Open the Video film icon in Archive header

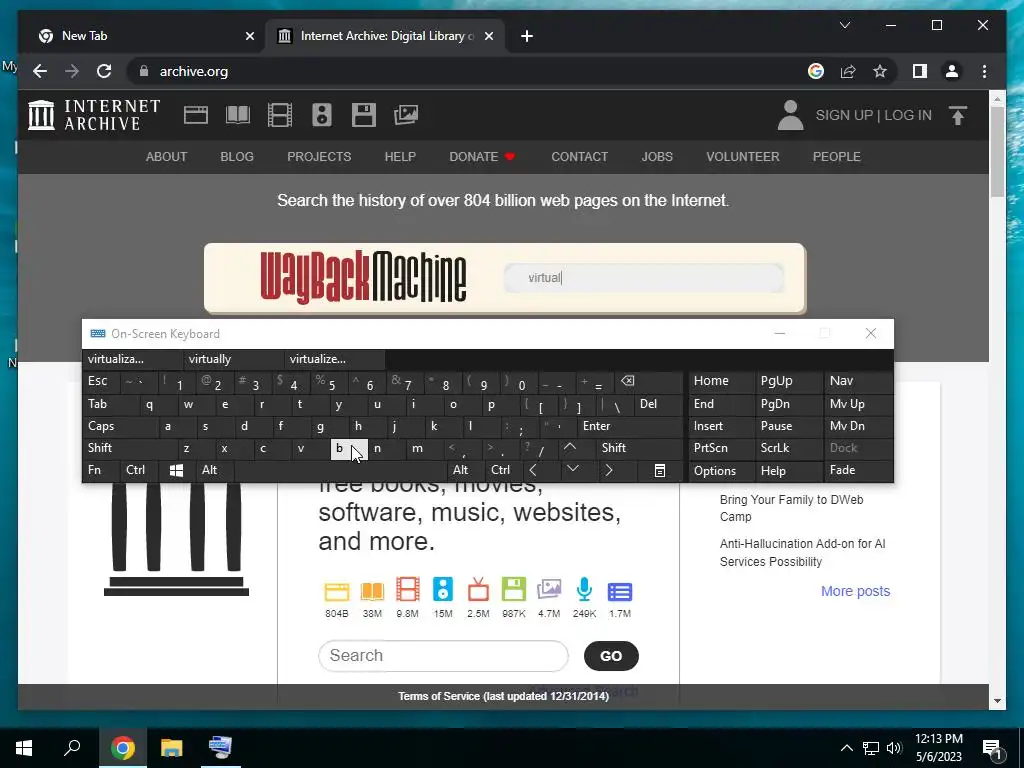pos(280,115)
